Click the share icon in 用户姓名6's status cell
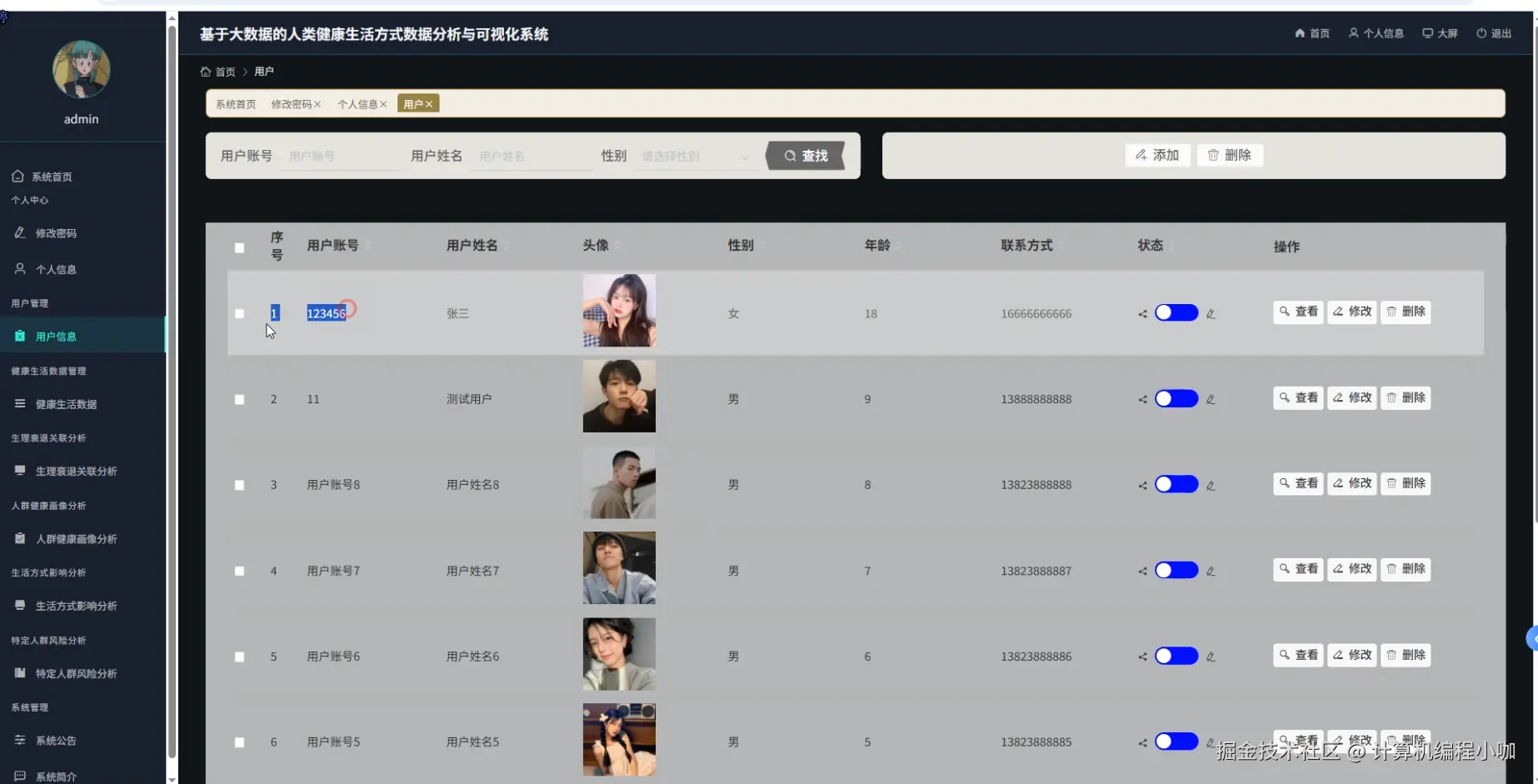This screenshot has width=1538, height=784. [1142, 657]
